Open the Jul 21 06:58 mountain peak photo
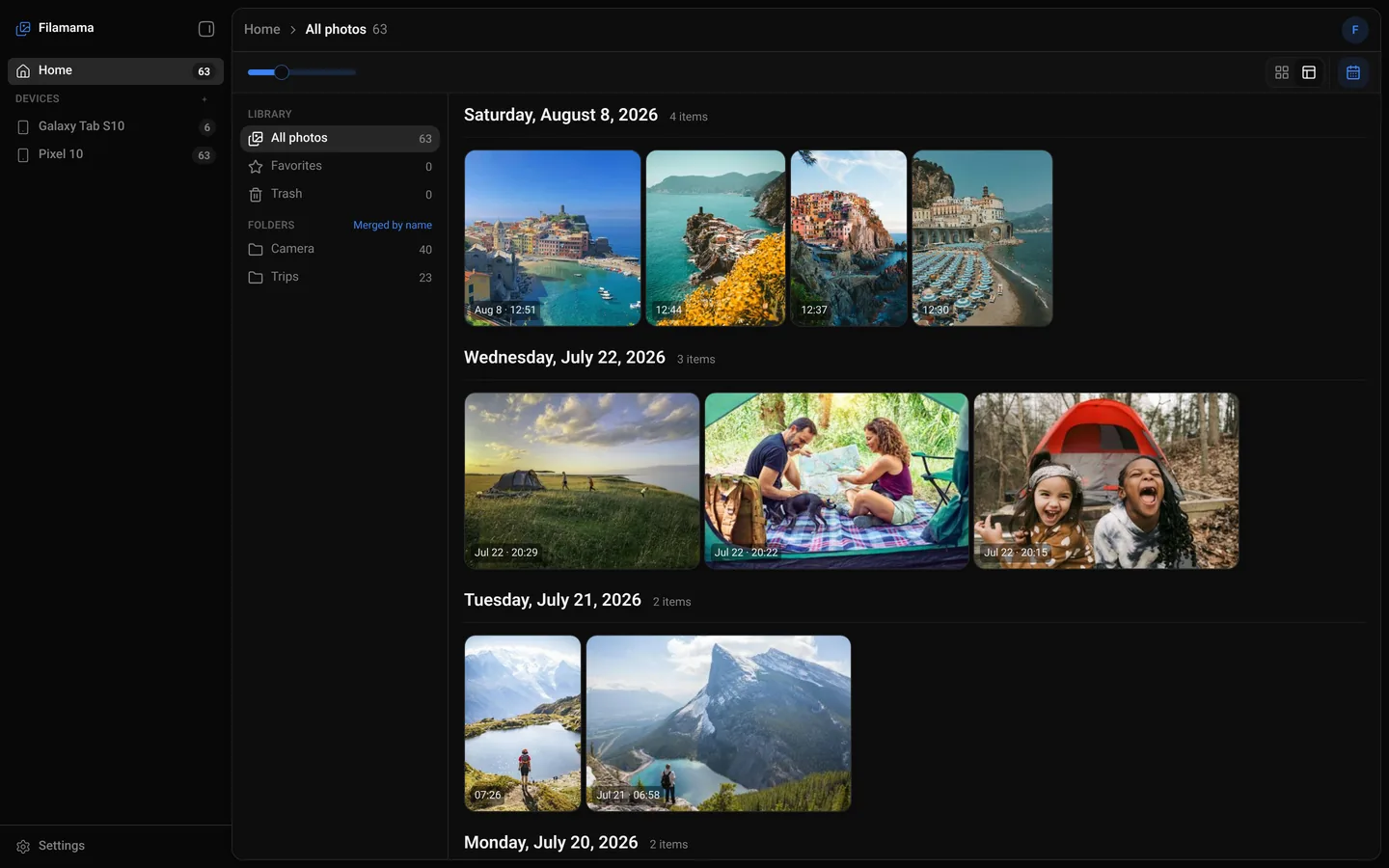The height and width of the screenshot is (868, 1389). coord(719,723)
